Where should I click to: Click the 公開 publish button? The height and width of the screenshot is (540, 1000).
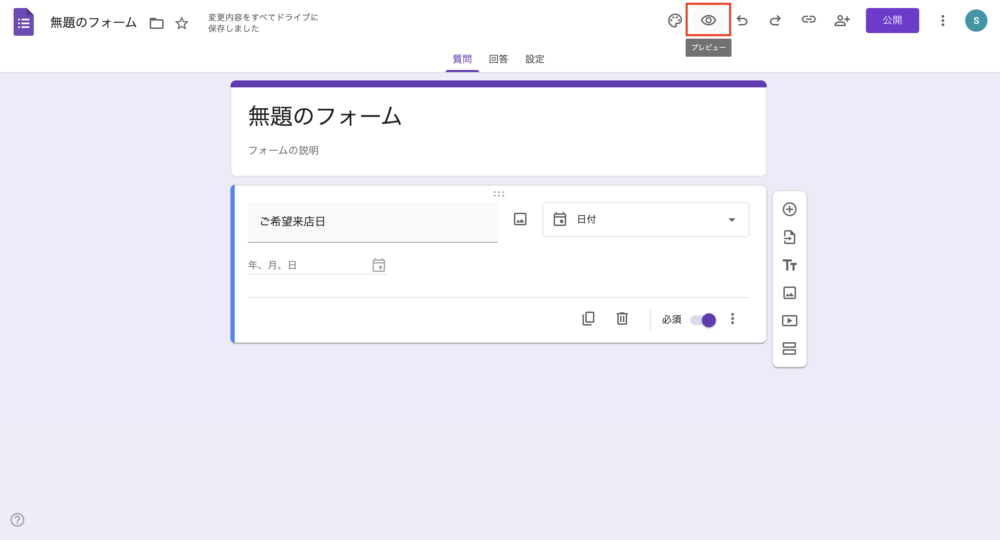tap(892, 20)
